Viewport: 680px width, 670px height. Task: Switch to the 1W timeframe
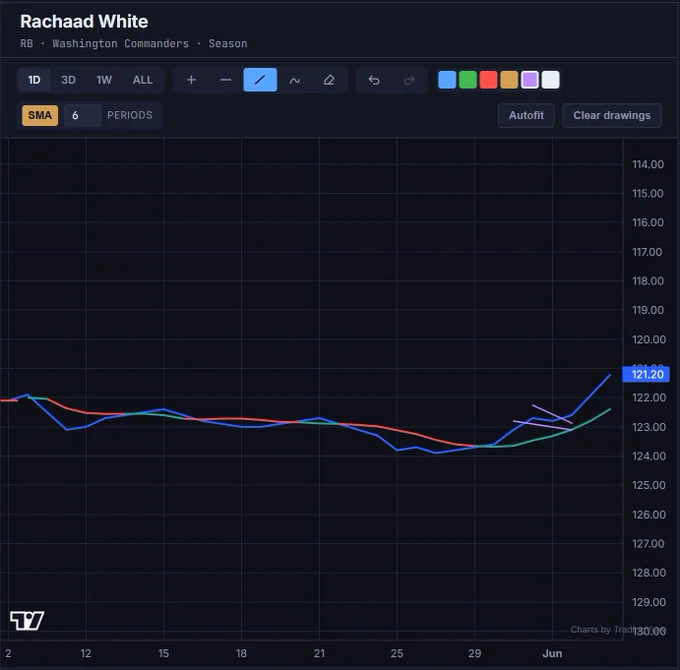(x=104, y=80)
